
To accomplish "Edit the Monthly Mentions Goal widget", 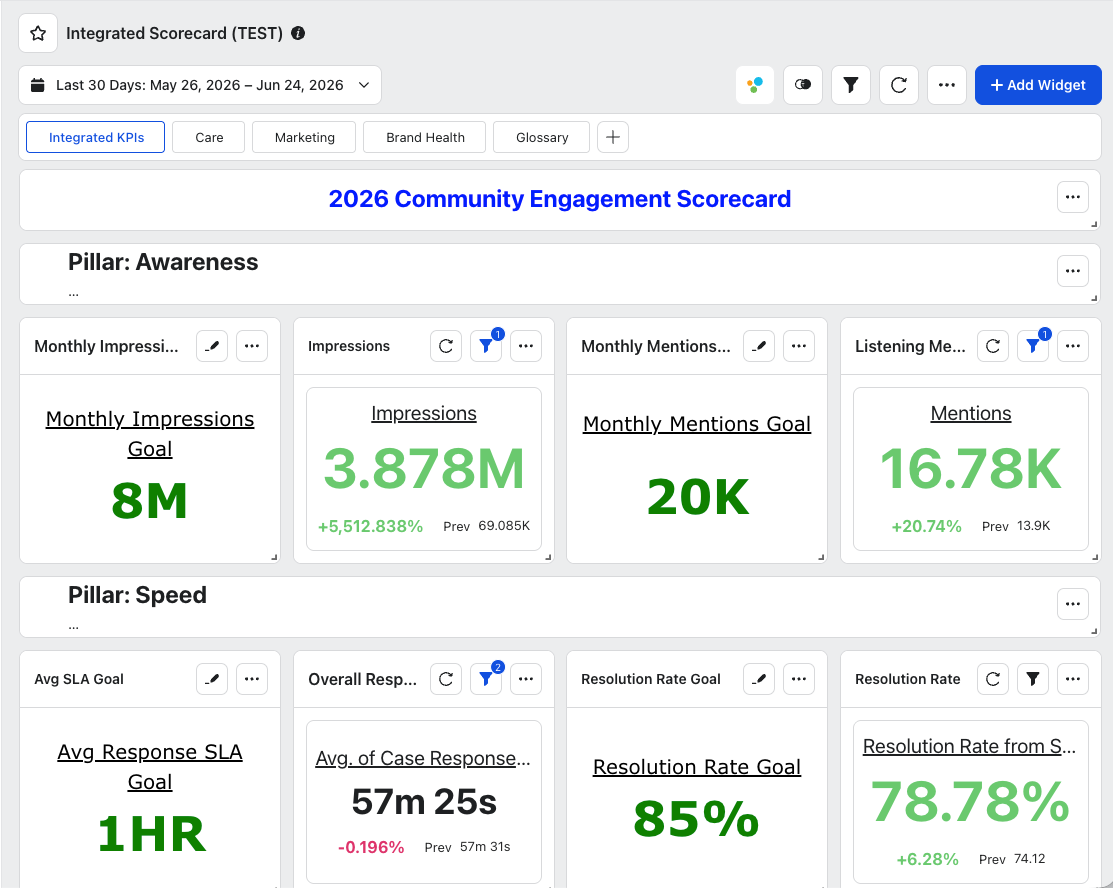I will [x=759, y=346].
